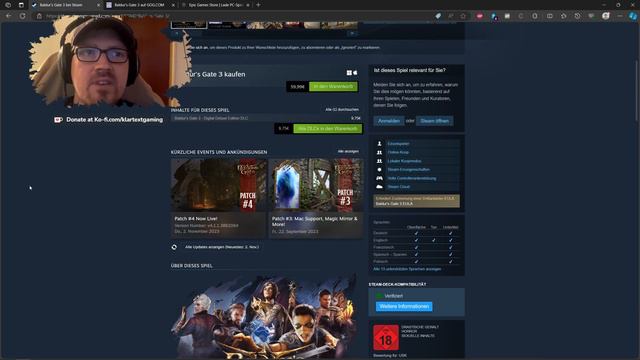Show all 13 supported languages link
The width and height of the screenshot is (640, 360).
tap(407, 269)
